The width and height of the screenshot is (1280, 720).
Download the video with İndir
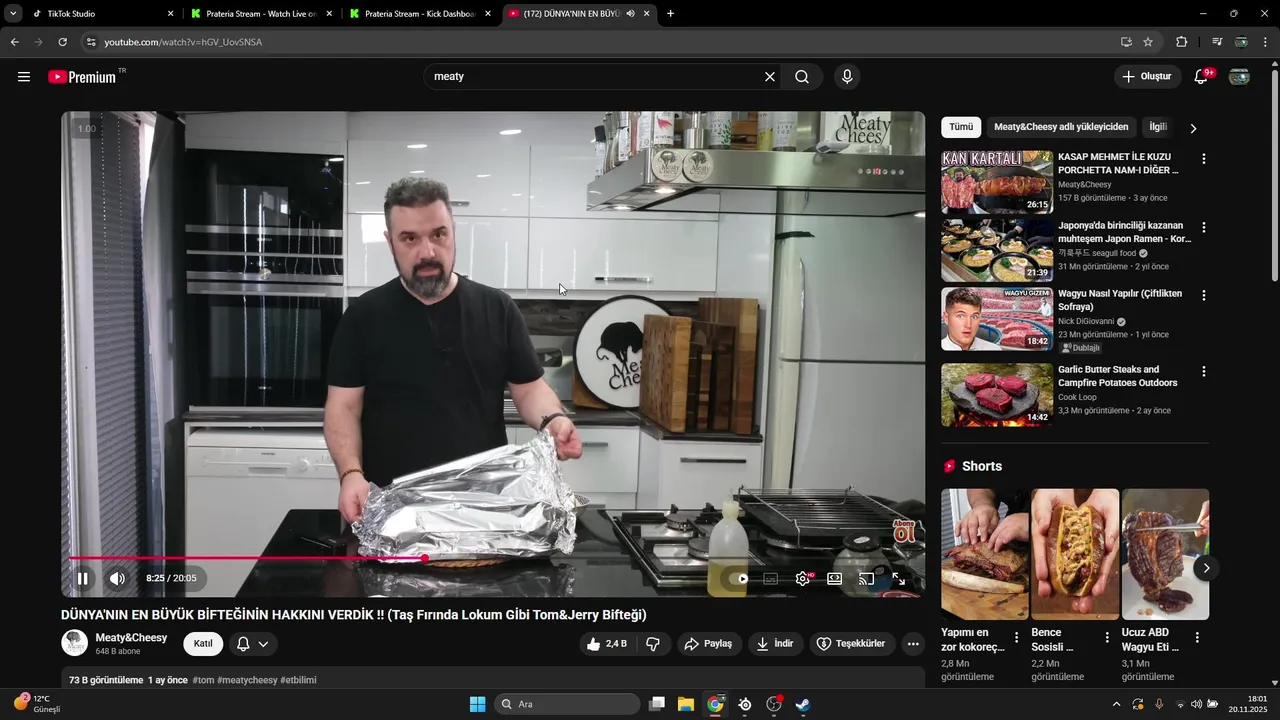coord(775,644)
